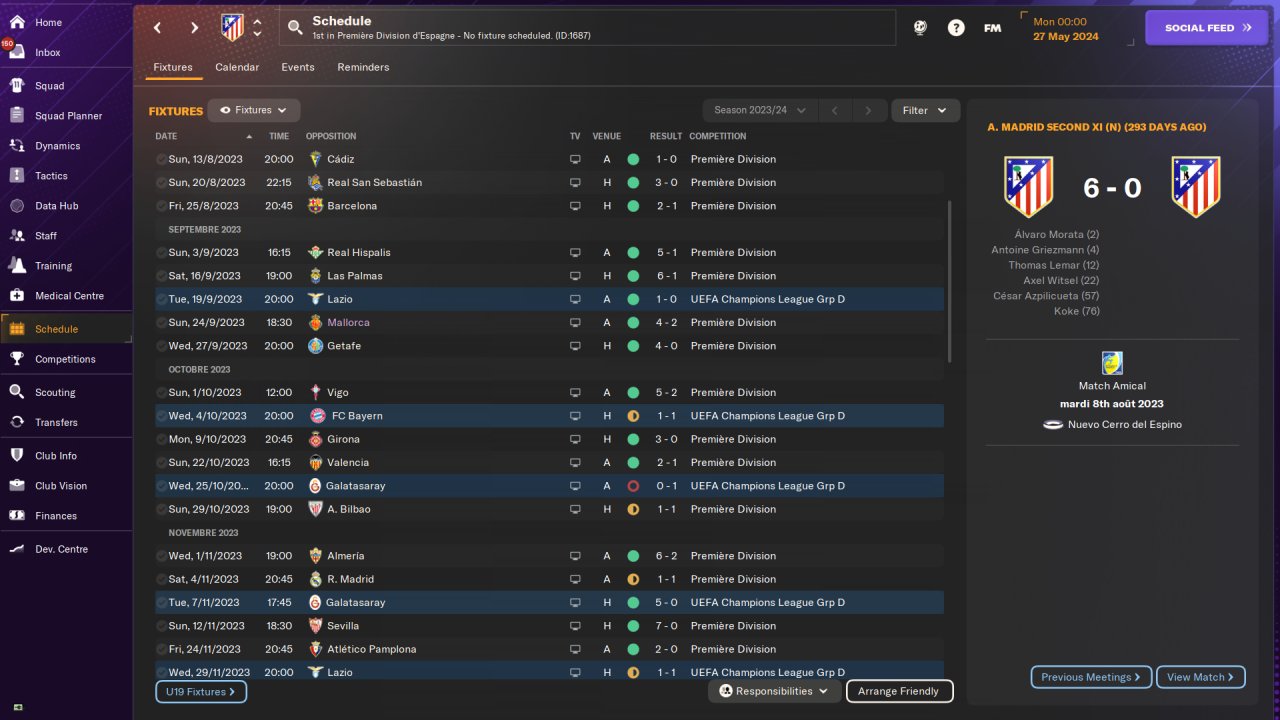Toggle the checkmark on the Girona fixture
The image size is (1280, 720).
click(x=161, y=439)
